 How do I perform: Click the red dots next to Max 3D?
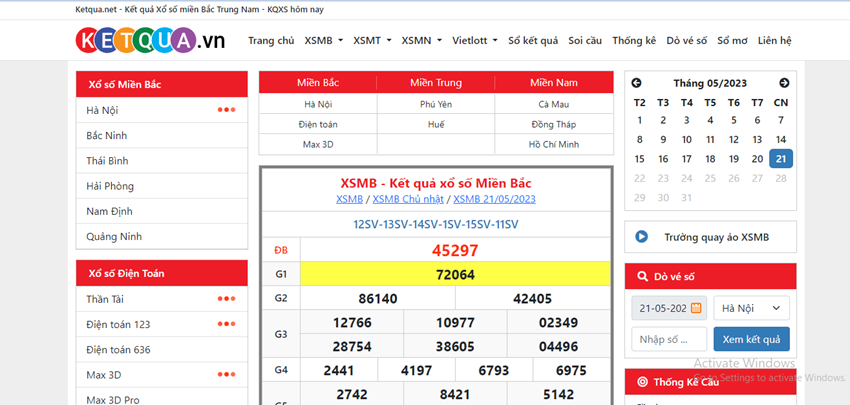point(227,375)
